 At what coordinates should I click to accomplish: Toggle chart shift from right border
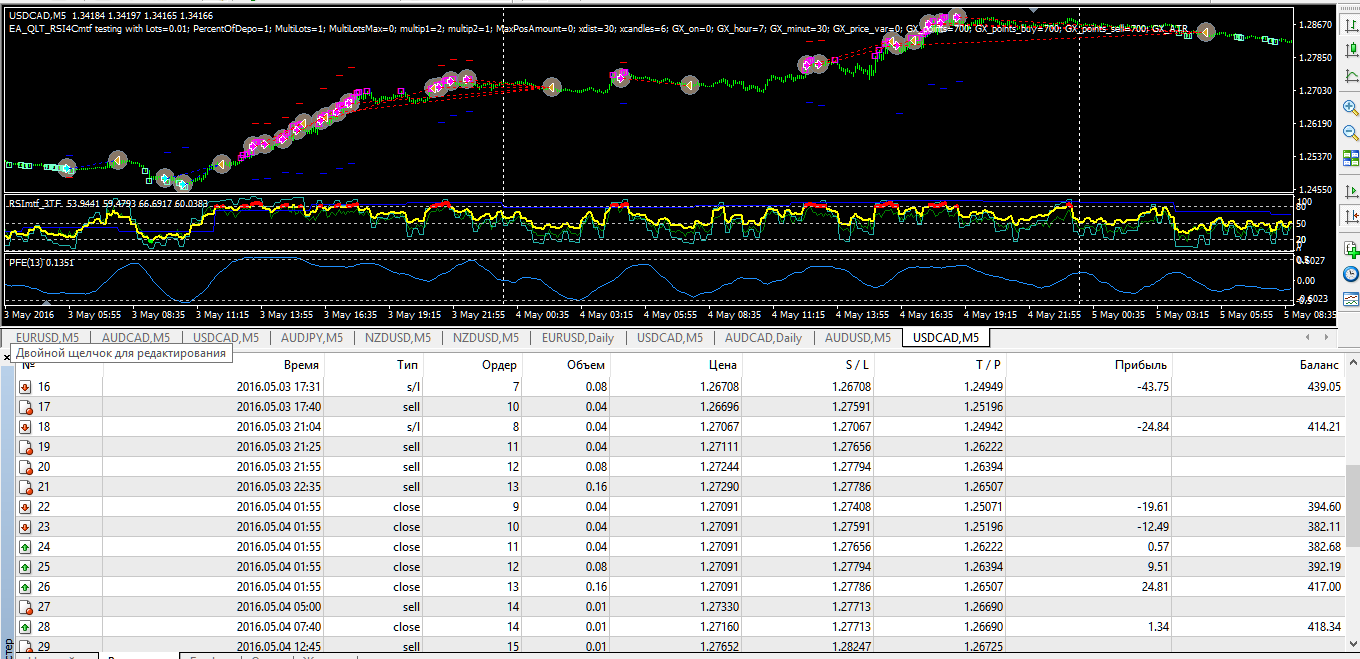(x=1350, y=215)
